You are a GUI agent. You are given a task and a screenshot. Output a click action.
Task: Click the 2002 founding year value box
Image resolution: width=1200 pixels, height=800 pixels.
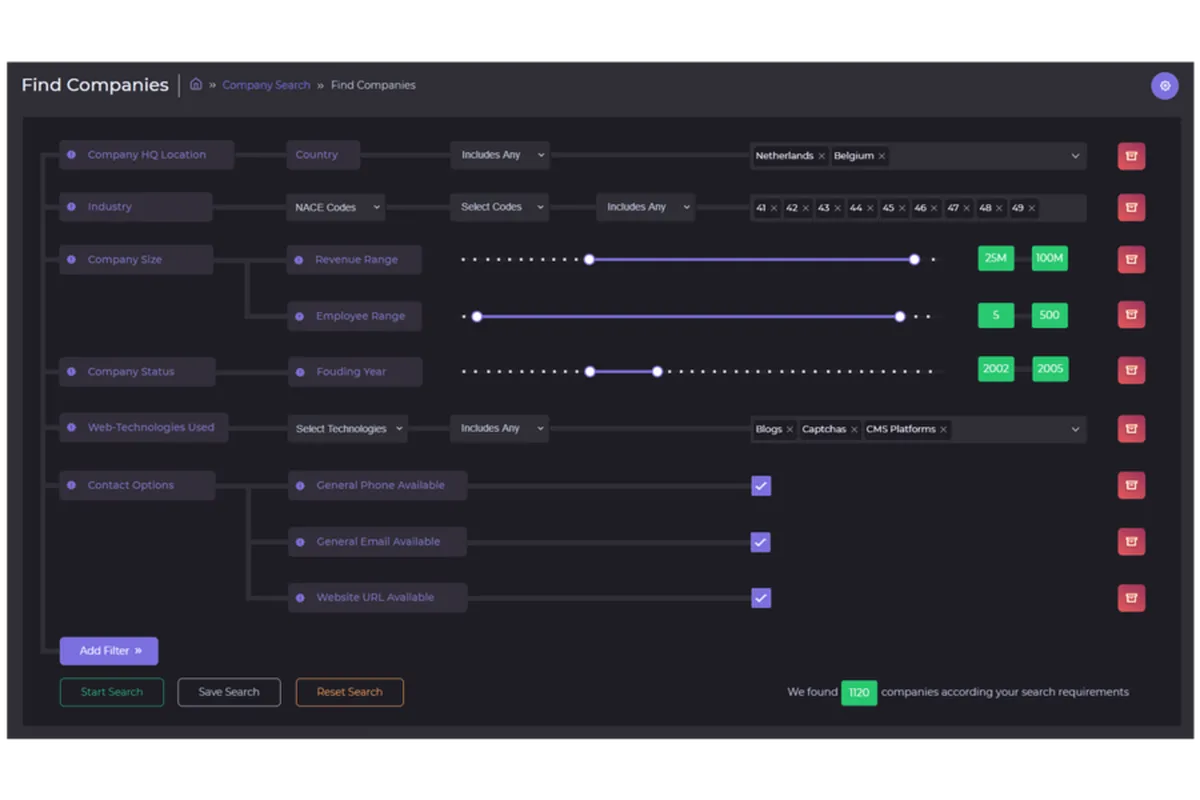[996, 369]
